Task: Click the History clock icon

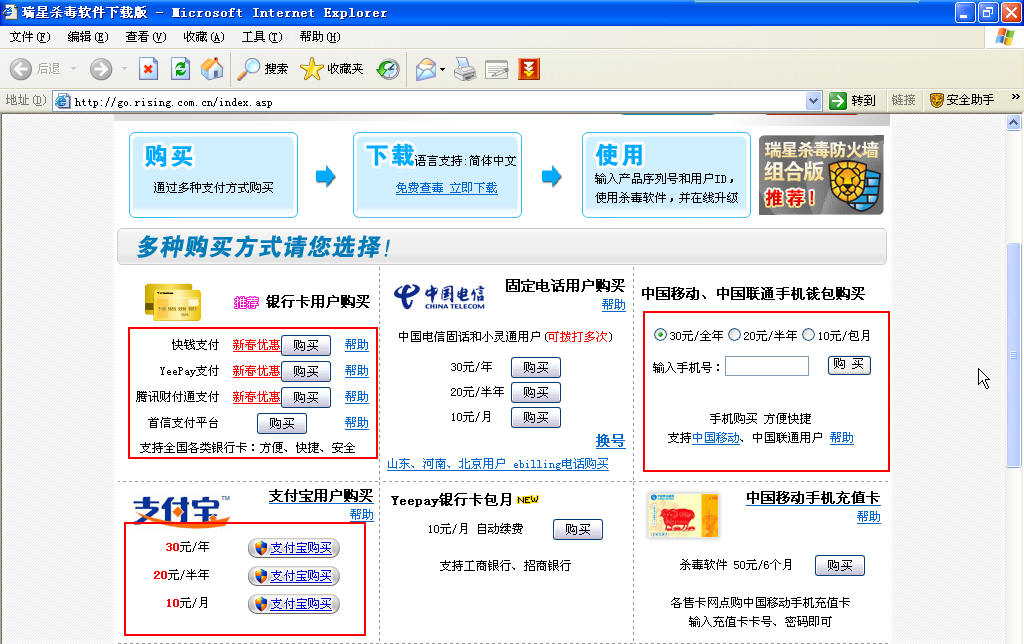Action: point(388,69)
